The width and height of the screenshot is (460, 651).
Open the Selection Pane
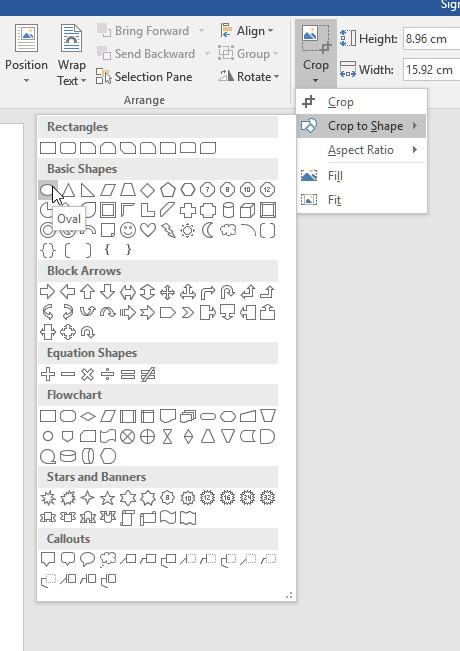[144, 77]
